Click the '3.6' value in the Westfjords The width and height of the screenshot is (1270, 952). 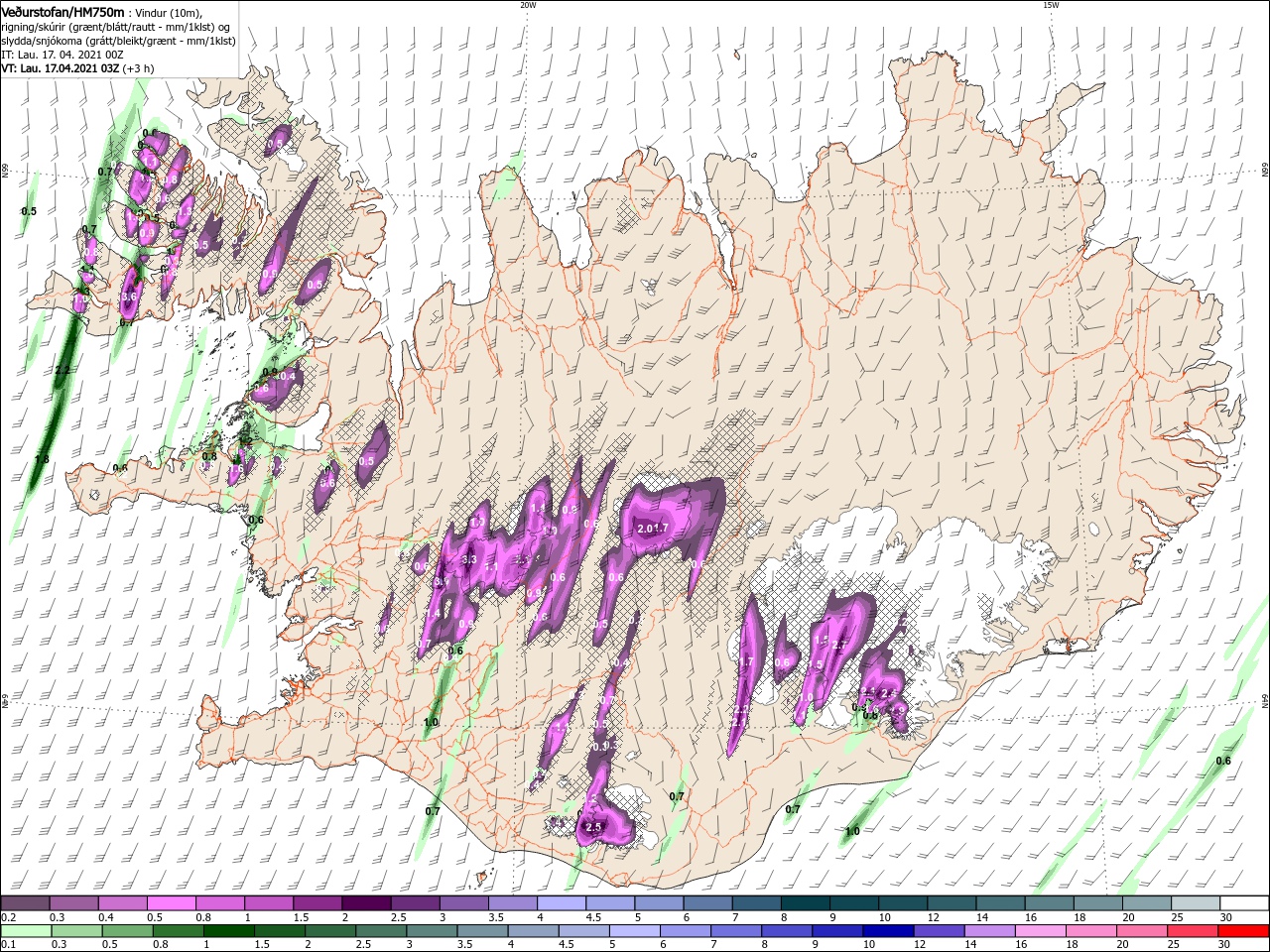click(x=128, y=297)
